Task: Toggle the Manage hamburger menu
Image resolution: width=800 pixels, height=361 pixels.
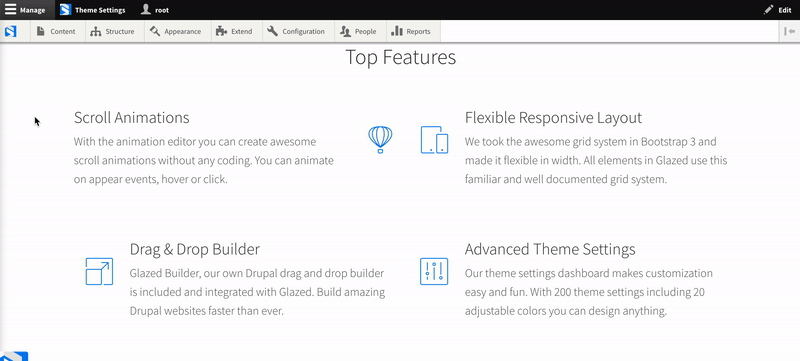Action: [27, 10]
